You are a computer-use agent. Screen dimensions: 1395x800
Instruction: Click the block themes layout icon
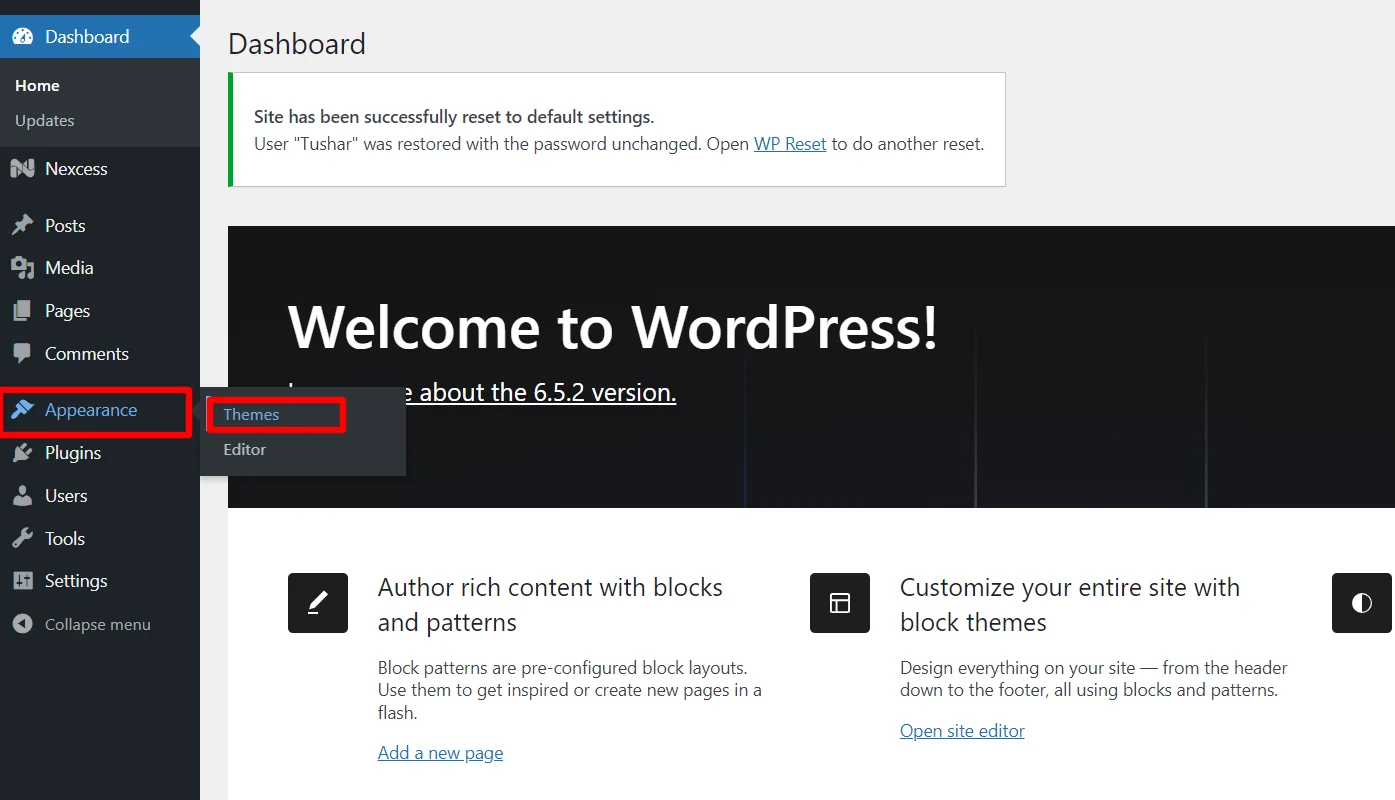(x=839, y=603)
